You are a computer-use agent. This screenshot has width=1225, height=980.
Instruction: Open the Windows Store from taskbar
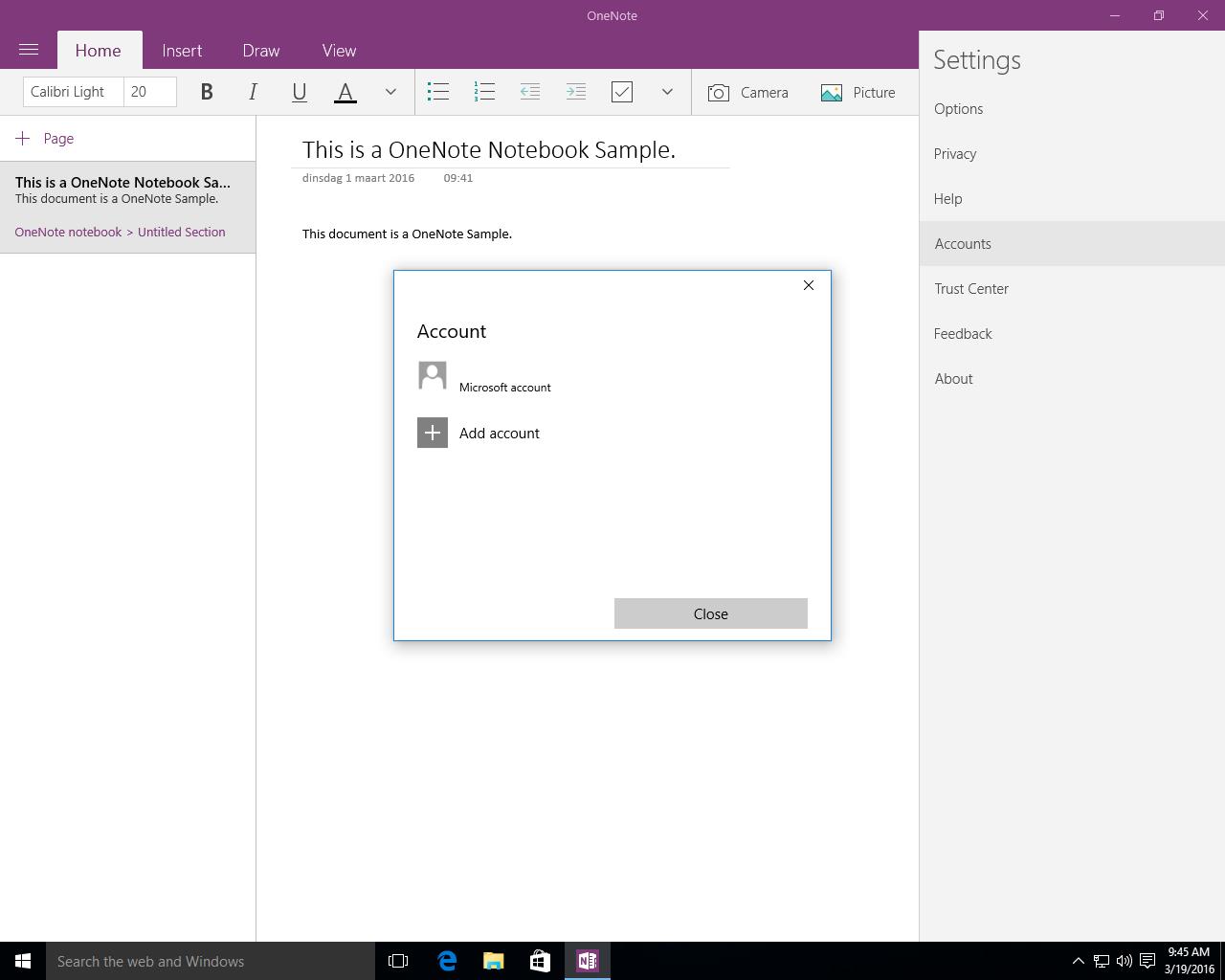[540, 961]
